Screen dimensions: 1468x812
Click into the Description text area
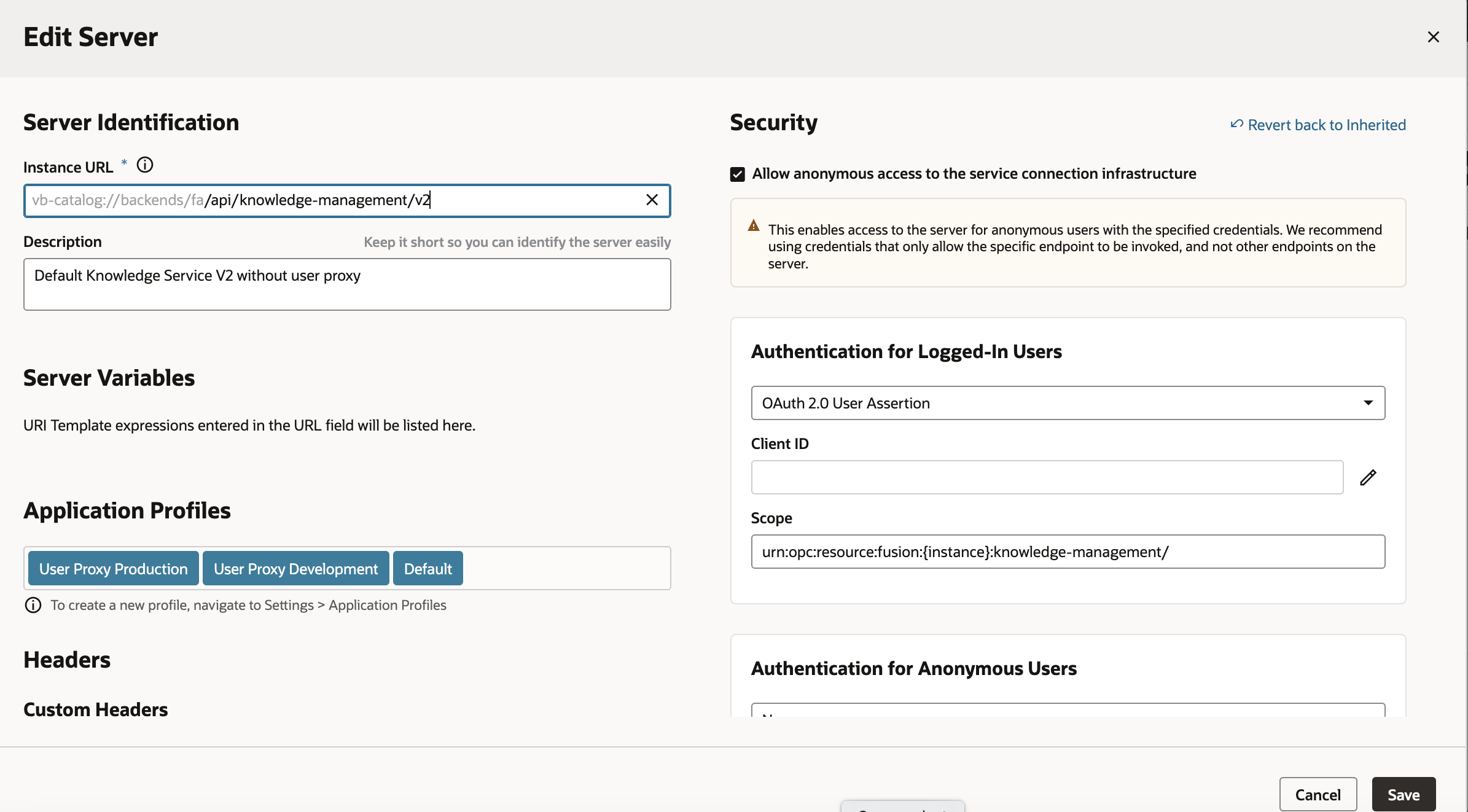click(x=347, y=284)
